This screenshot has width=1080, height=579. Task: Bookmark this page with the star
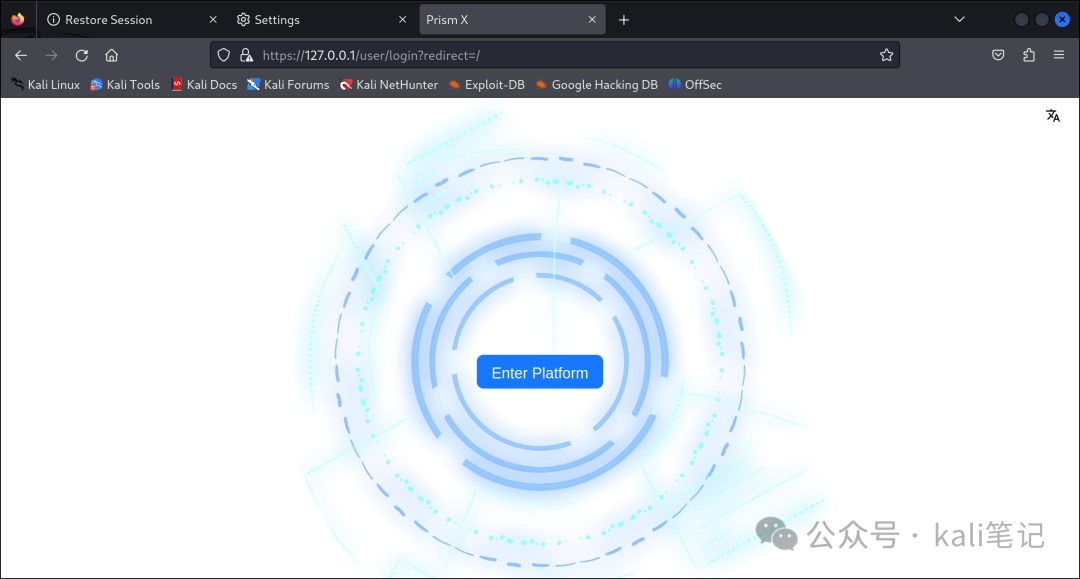tap(886, 55)
